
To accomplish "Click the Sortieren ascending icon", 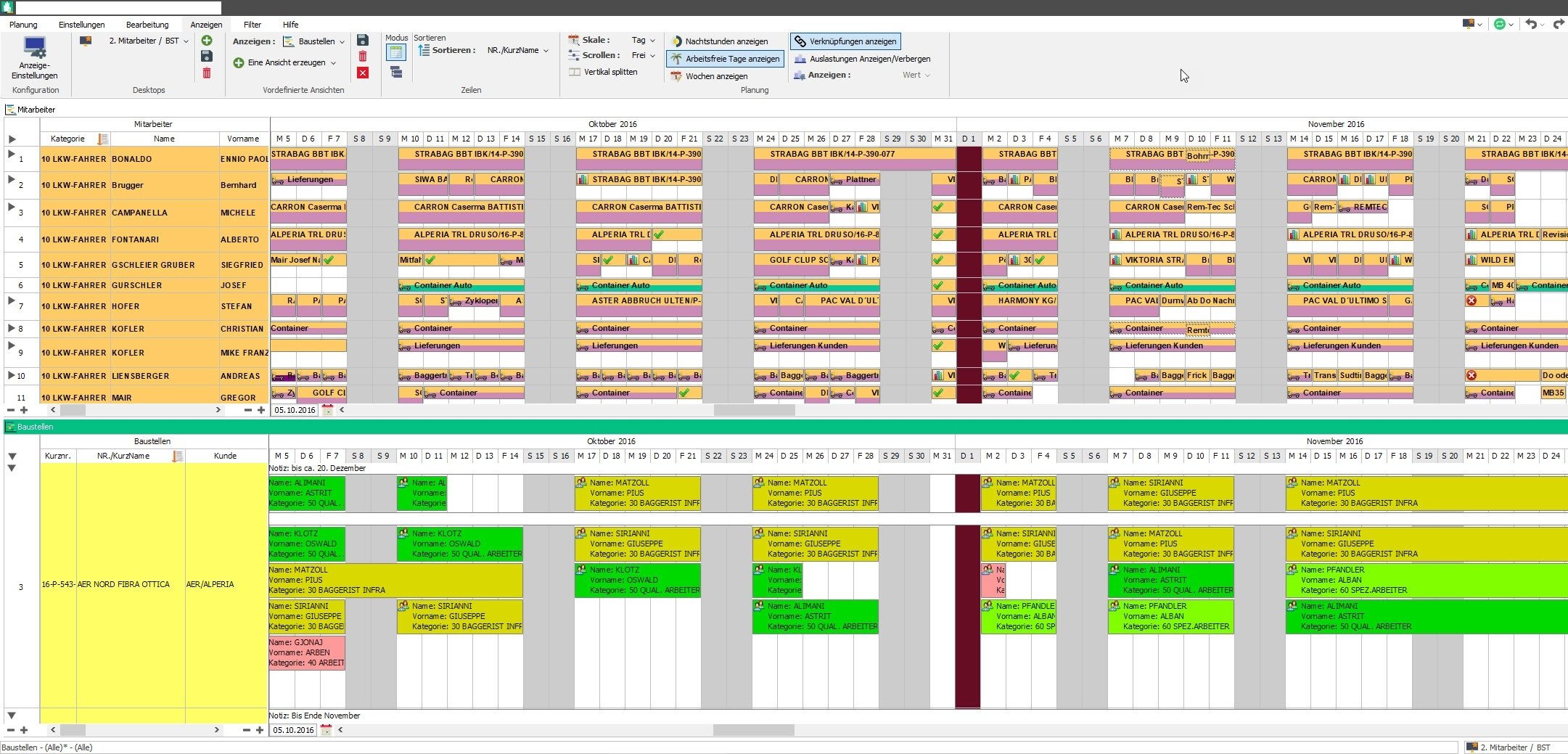I will tap(424, 50).
